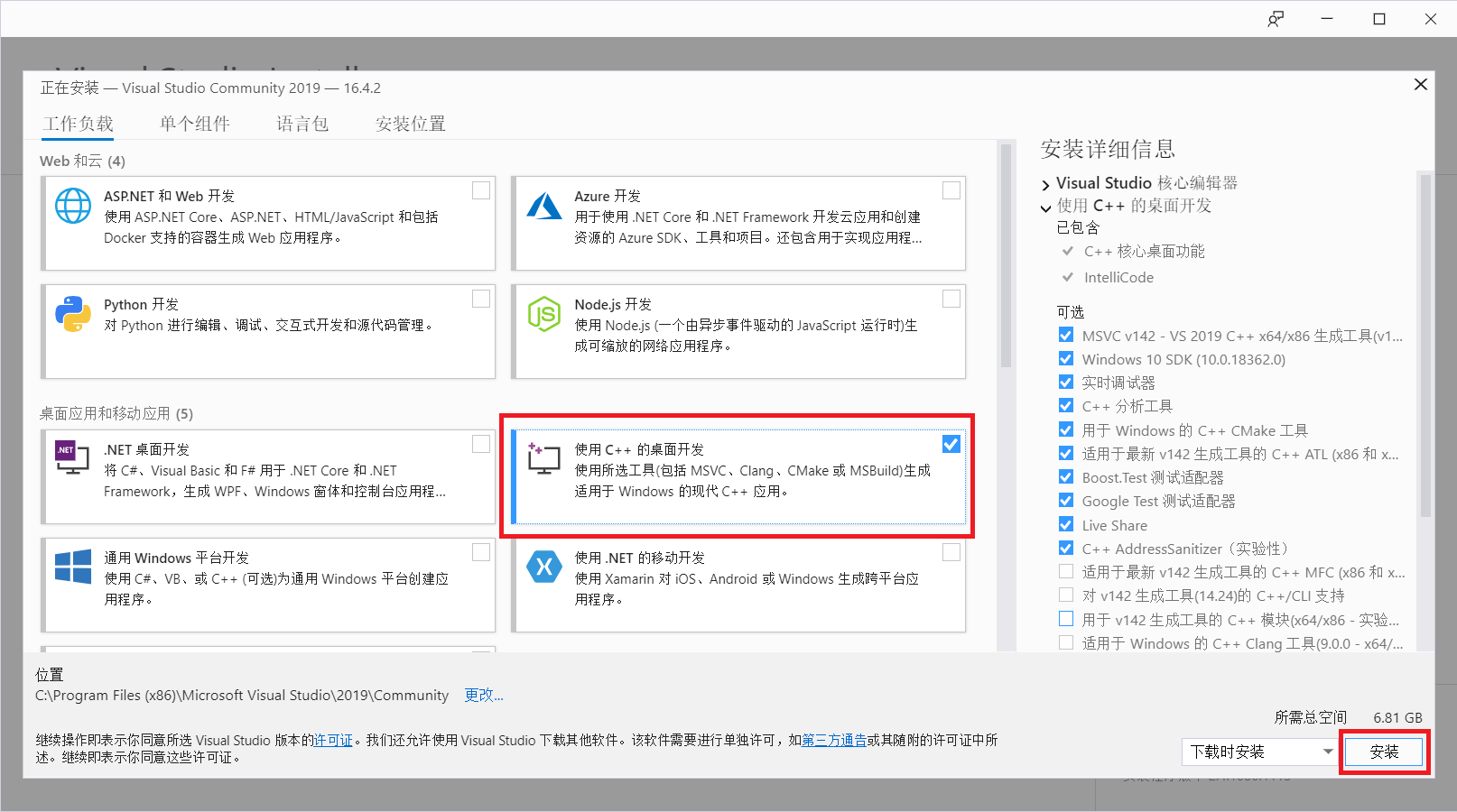1457x812 pixels.
Task: Click the Web 和云 (4) section heading
Action: [82, 161]
